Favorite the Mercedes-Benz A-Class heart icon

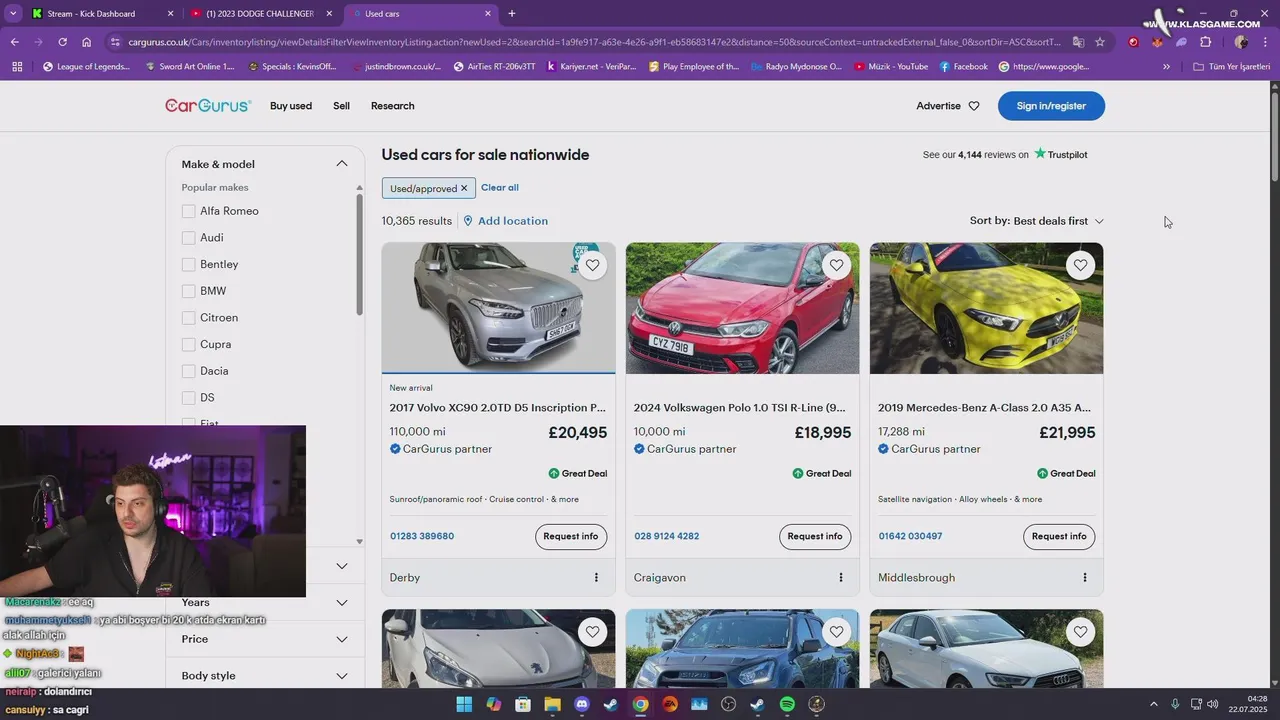[x=1080, y=265]
